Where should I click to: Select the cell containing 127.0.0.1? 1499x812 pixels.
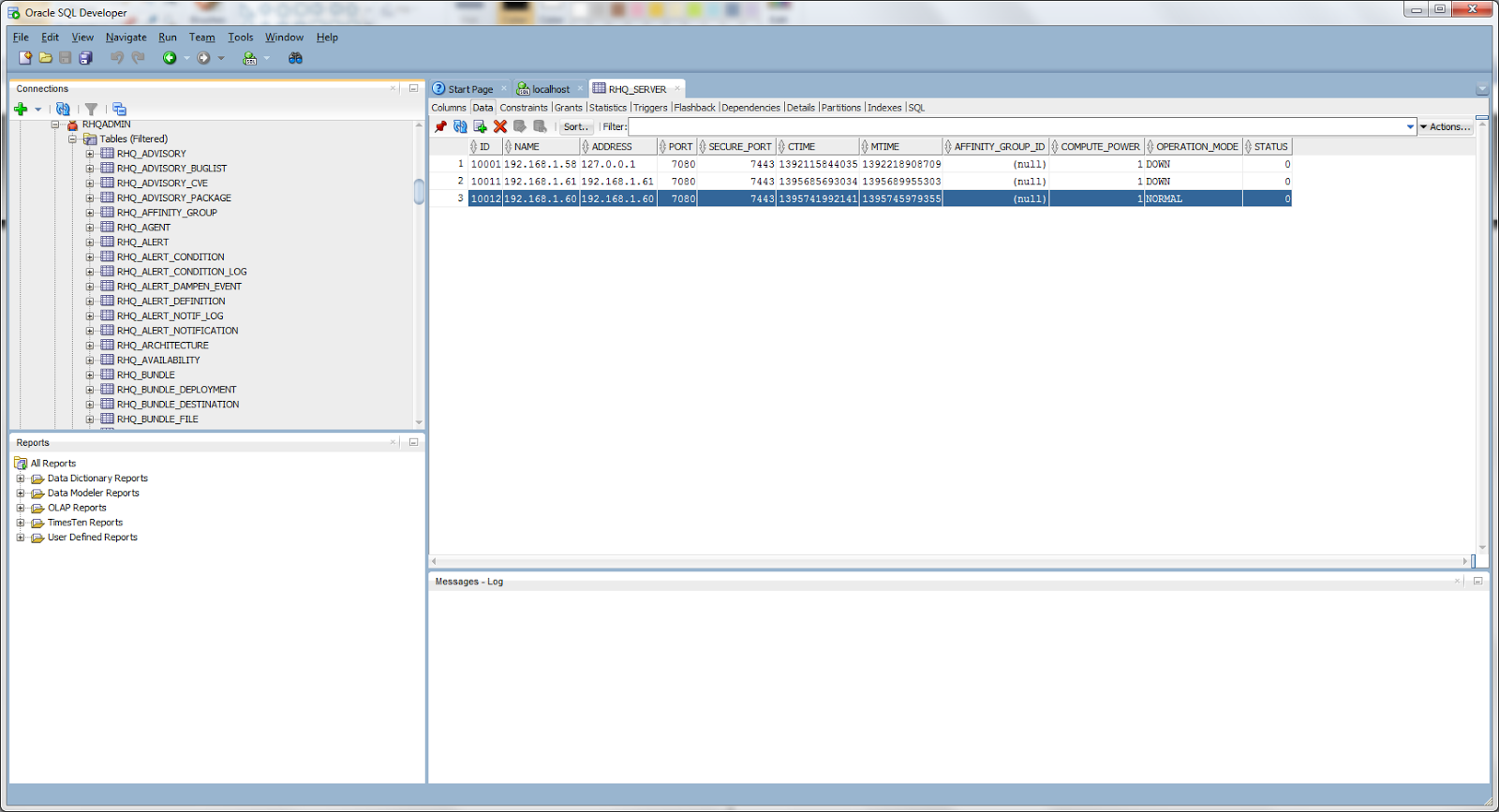(x=618, y=164)
